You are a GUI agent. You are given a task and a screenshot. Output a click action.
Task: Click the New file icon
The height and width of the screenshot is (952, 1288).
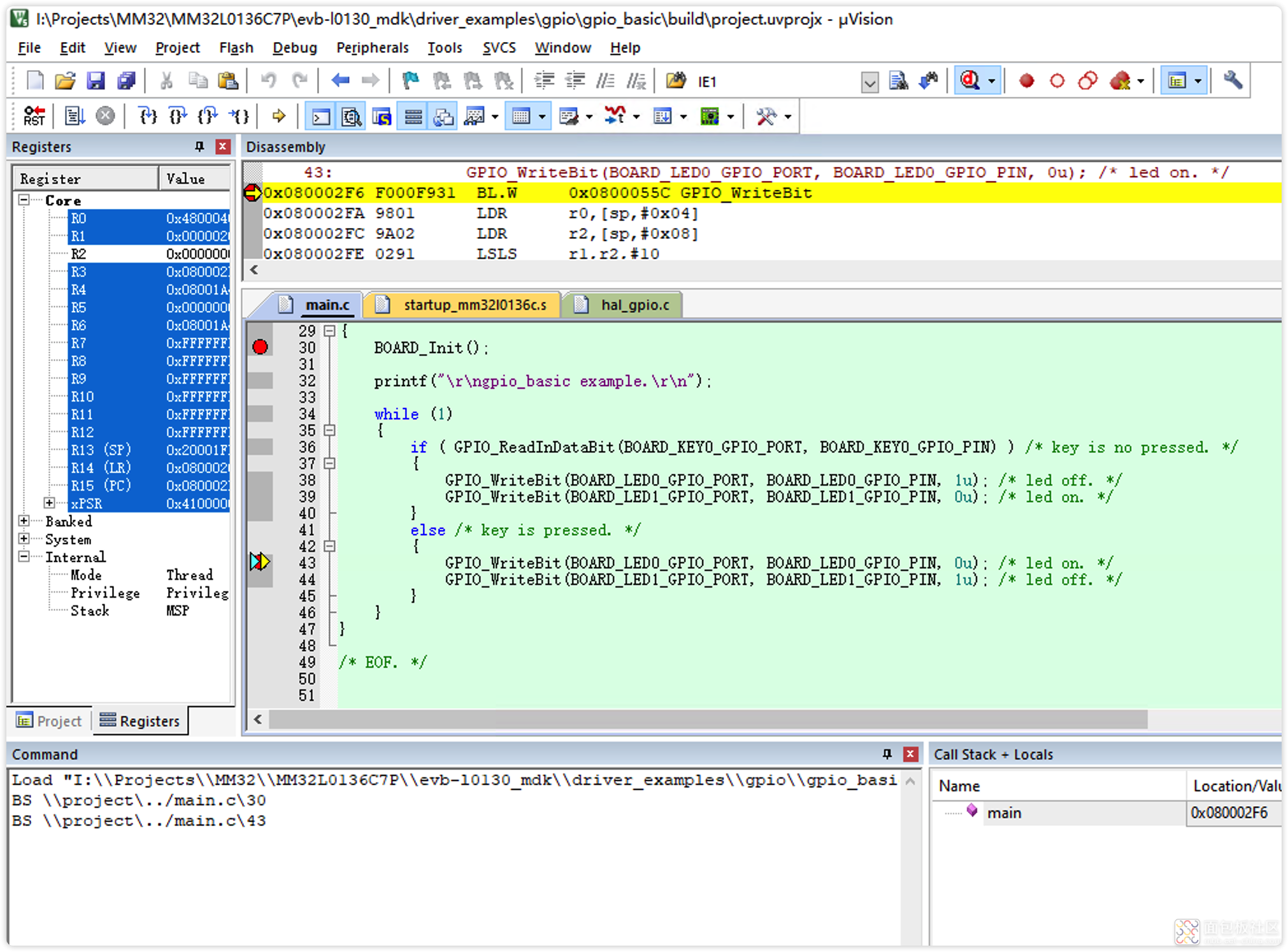pos(35,81)
